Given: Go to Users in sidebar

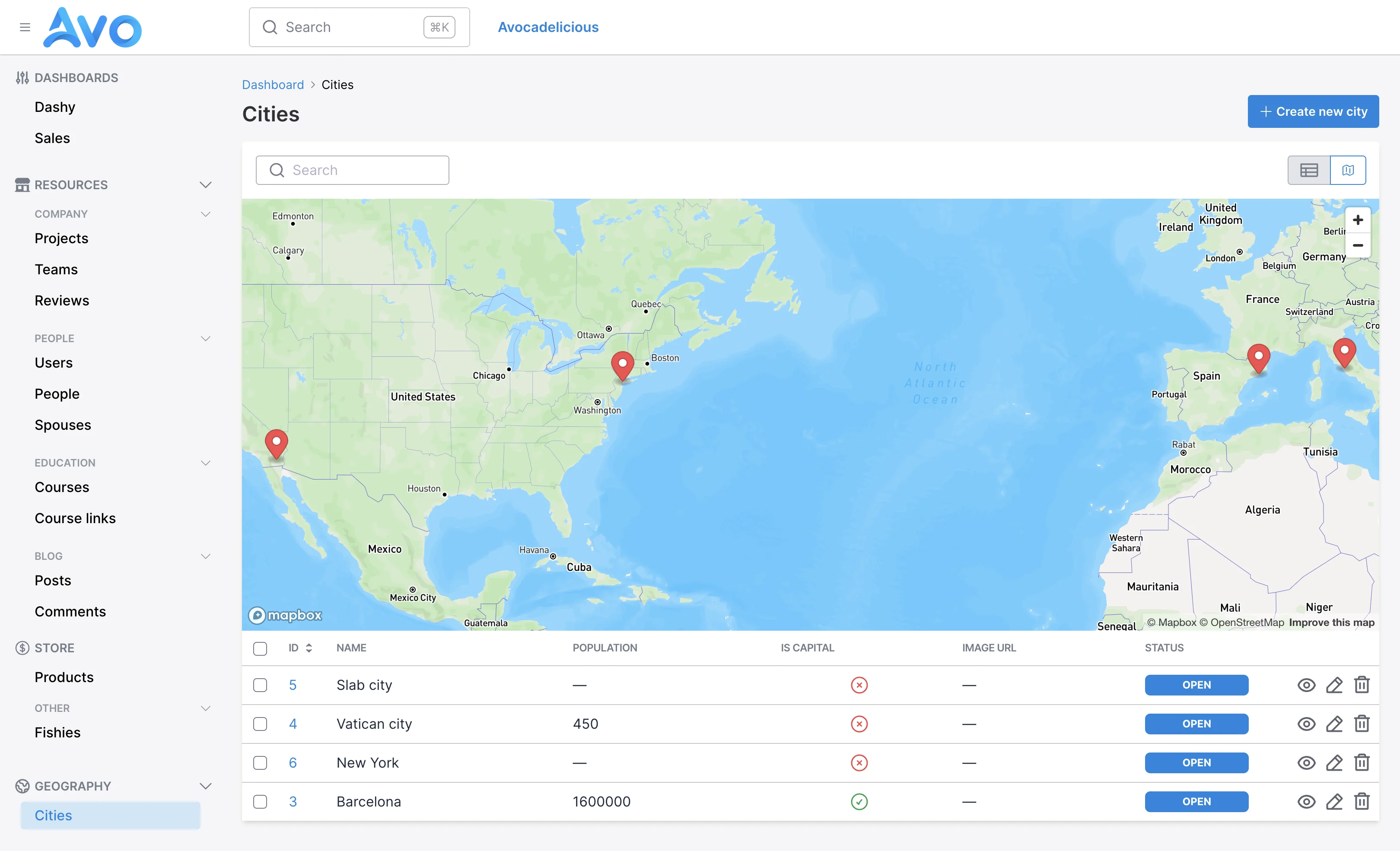Looking at the screenshot, I should point(54,363).
